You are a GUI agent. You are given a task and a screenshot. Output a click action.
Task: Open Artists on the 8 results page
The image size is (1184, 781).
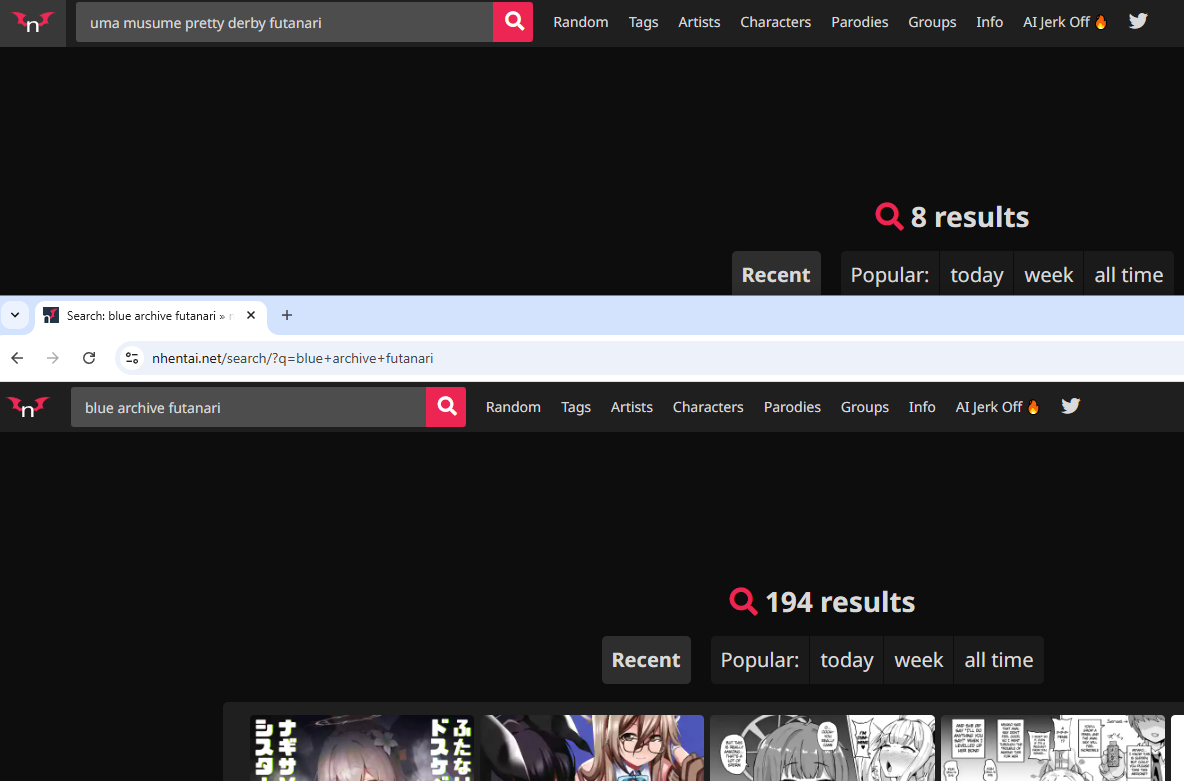[699, 23]
